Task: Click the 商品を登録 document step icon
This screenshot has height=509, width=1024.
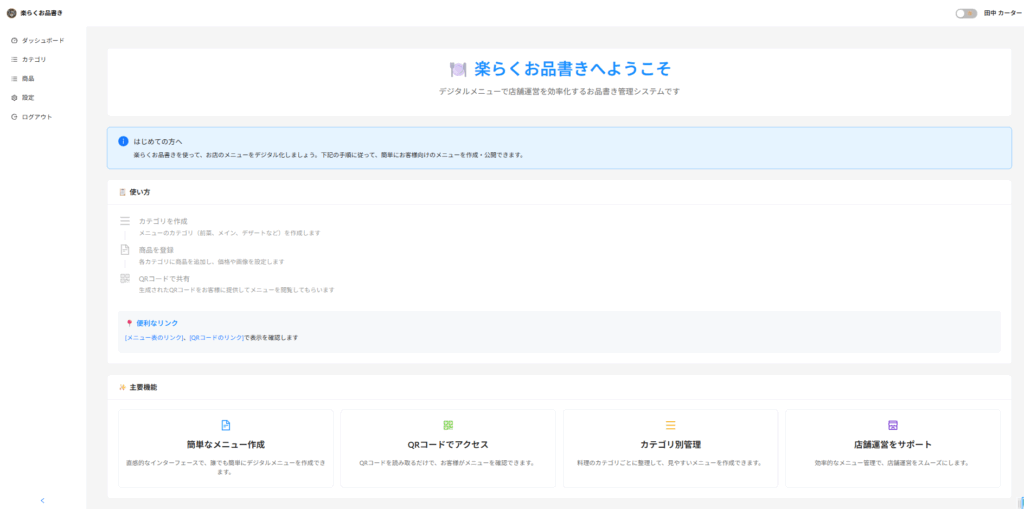Action: coord(125,250)
